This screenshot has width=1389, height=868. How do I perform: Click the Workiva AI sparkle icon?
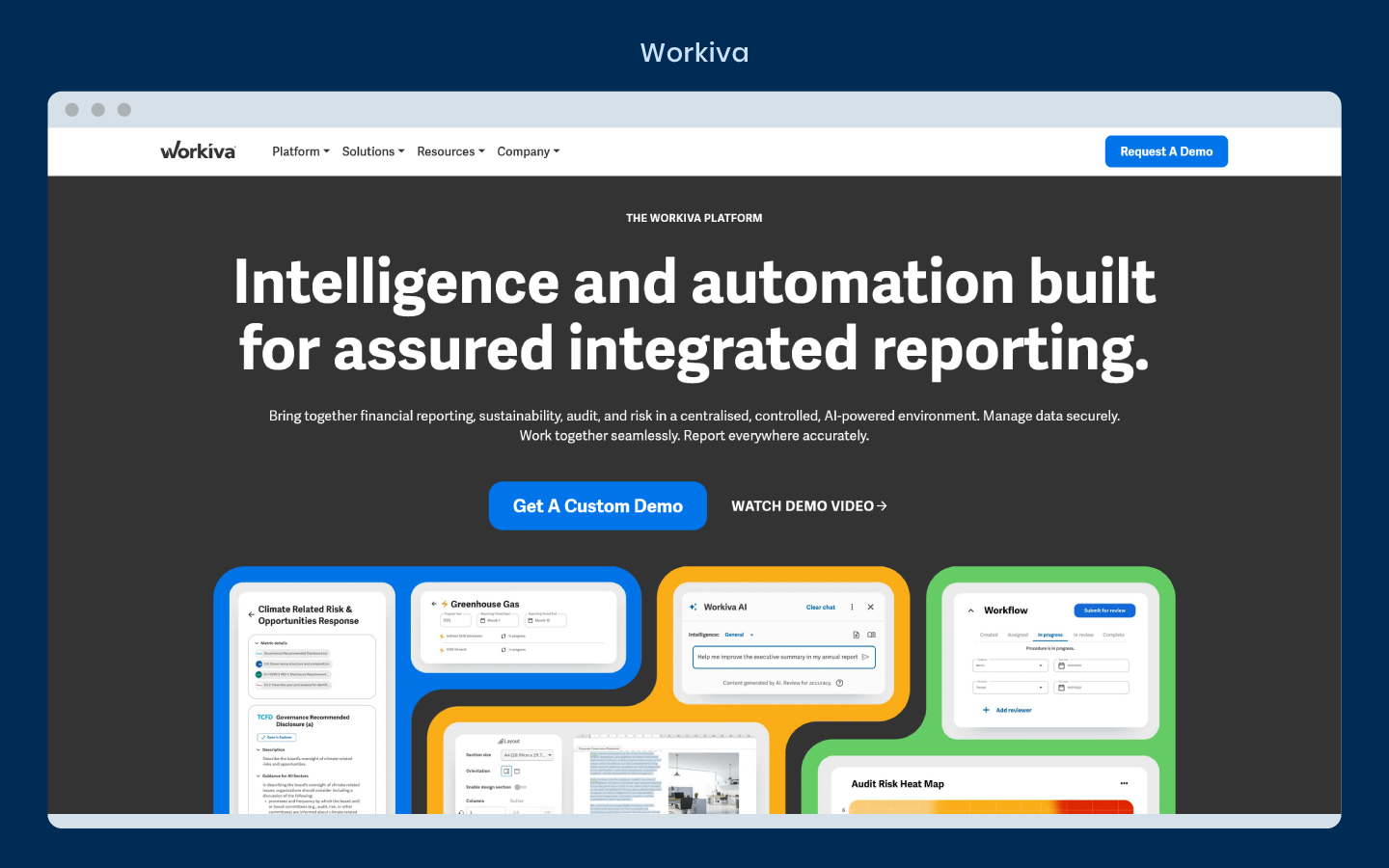(x=693, y=607)
